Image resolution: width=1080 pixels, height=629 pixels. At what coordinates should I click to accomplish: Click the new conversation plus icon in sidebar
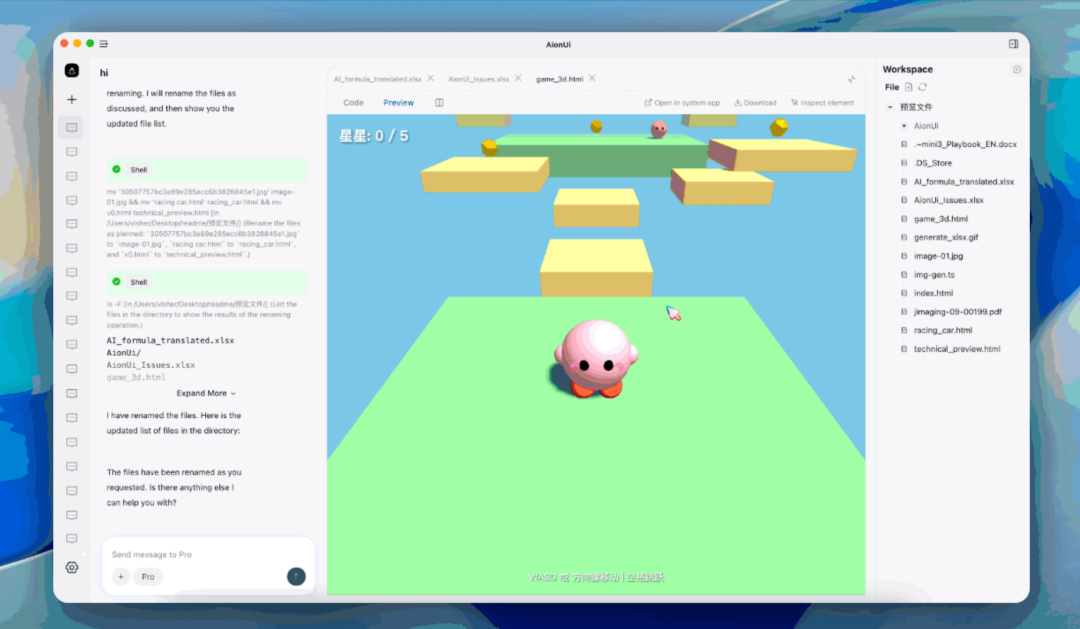pyautogui.click(x=72, y=100)
